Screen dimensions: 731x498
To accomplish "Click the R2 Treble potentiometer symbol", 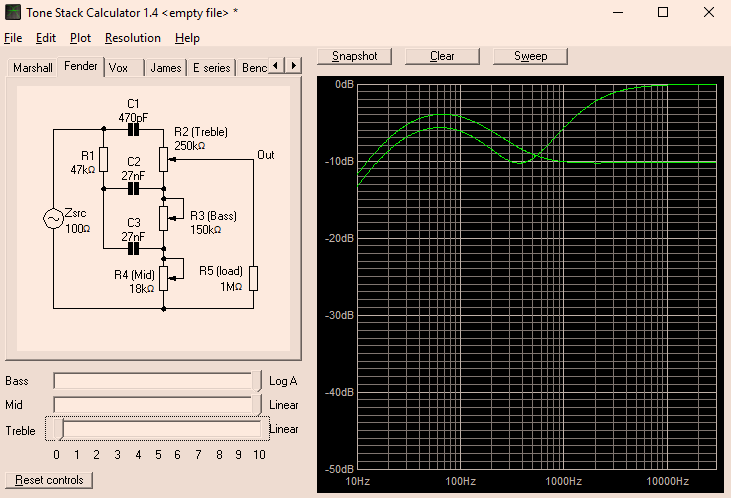I will click(x=164, y=159).
